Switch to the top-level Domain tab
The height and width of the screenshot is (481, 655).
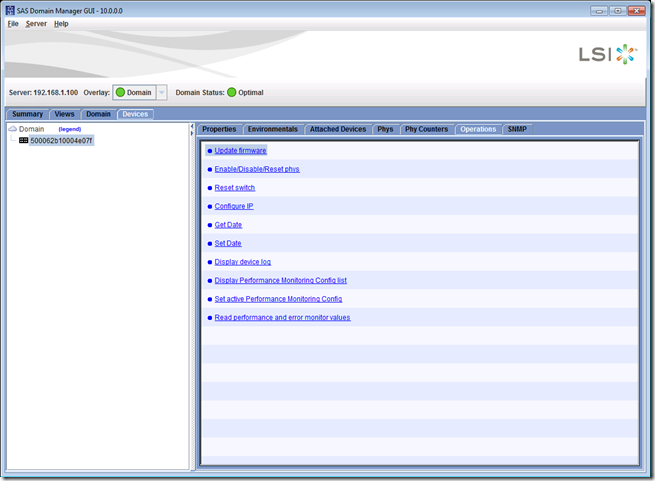pos(98,114)
